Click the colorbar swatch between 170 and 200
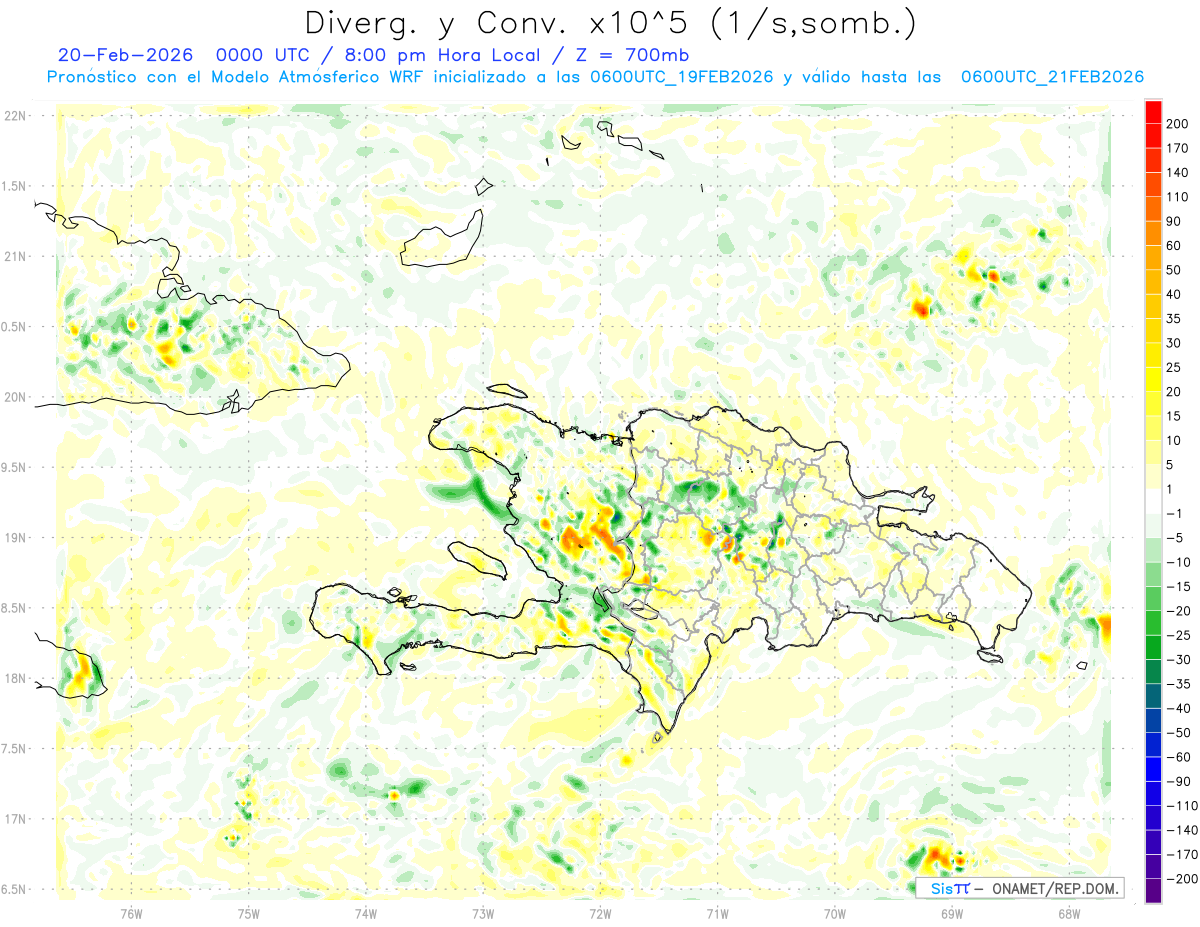 tap(1154, 135)
